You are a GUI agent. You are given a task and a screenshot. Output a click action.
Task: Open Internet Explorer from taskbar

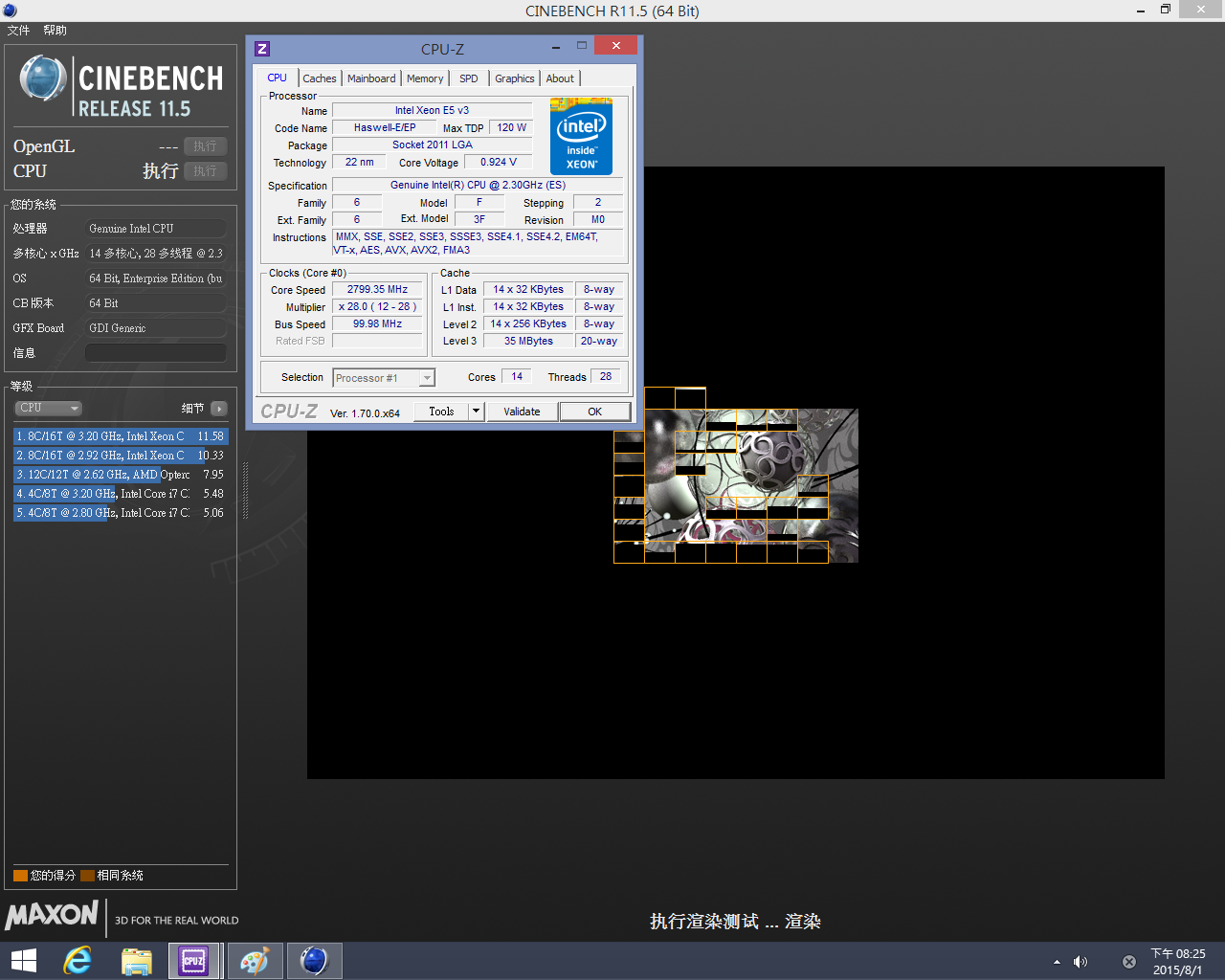(78, 961)
